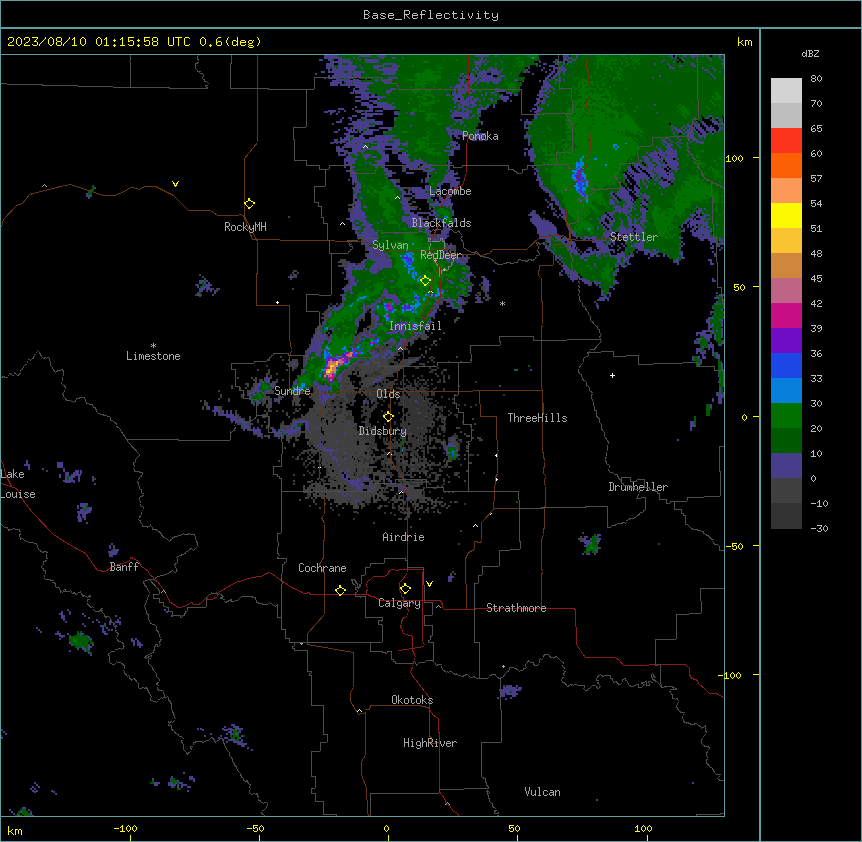The height and width of the screenshot is (842, 862).
Task: Click the dBZ legend heading
Action: pos(810,53)
